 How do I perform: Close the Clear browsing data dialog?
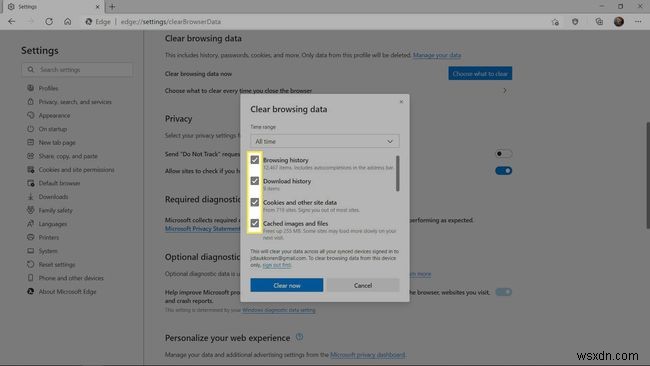(401, 102)
